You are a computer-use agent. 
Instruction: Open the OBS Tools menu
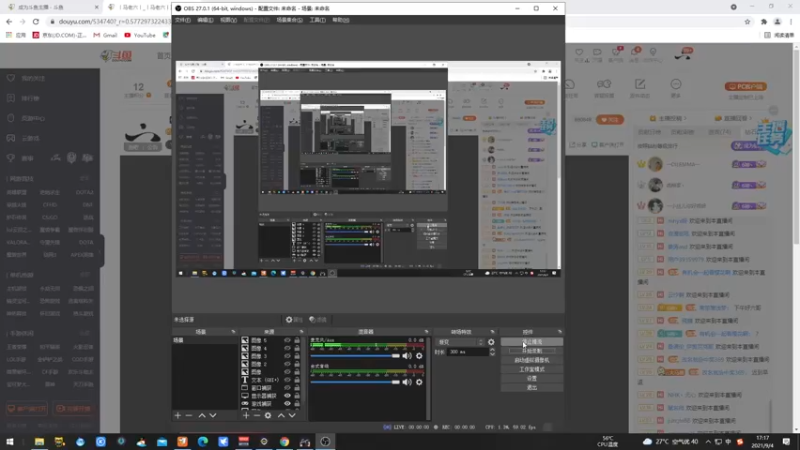tap(317, 20)
